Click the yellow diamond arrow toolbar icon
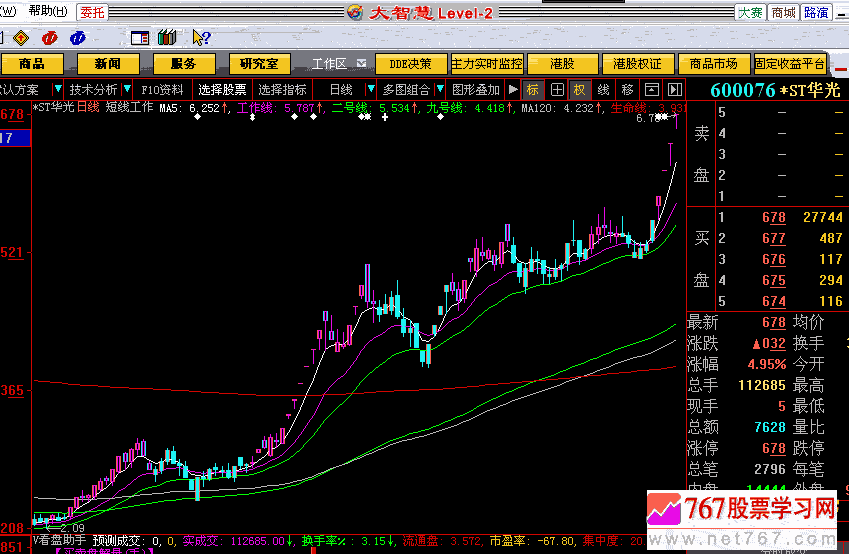849x554 pixels. 21,38
